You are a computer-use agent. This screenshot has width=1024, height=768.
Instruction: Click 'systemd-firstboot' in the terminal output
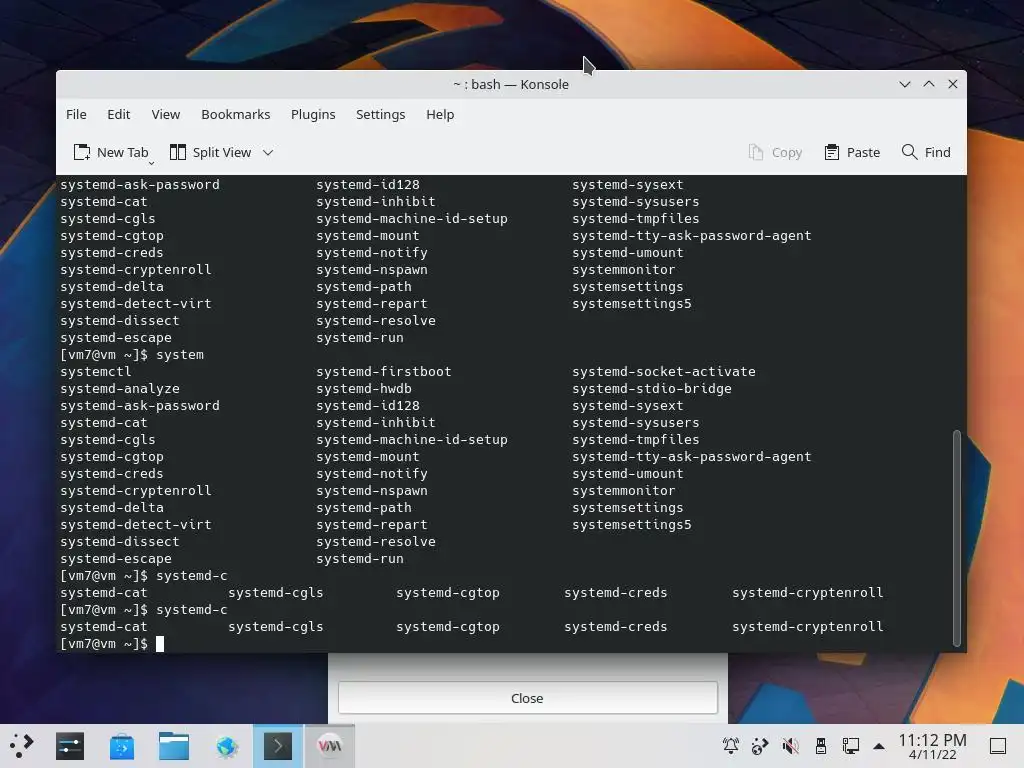(384, 372)
